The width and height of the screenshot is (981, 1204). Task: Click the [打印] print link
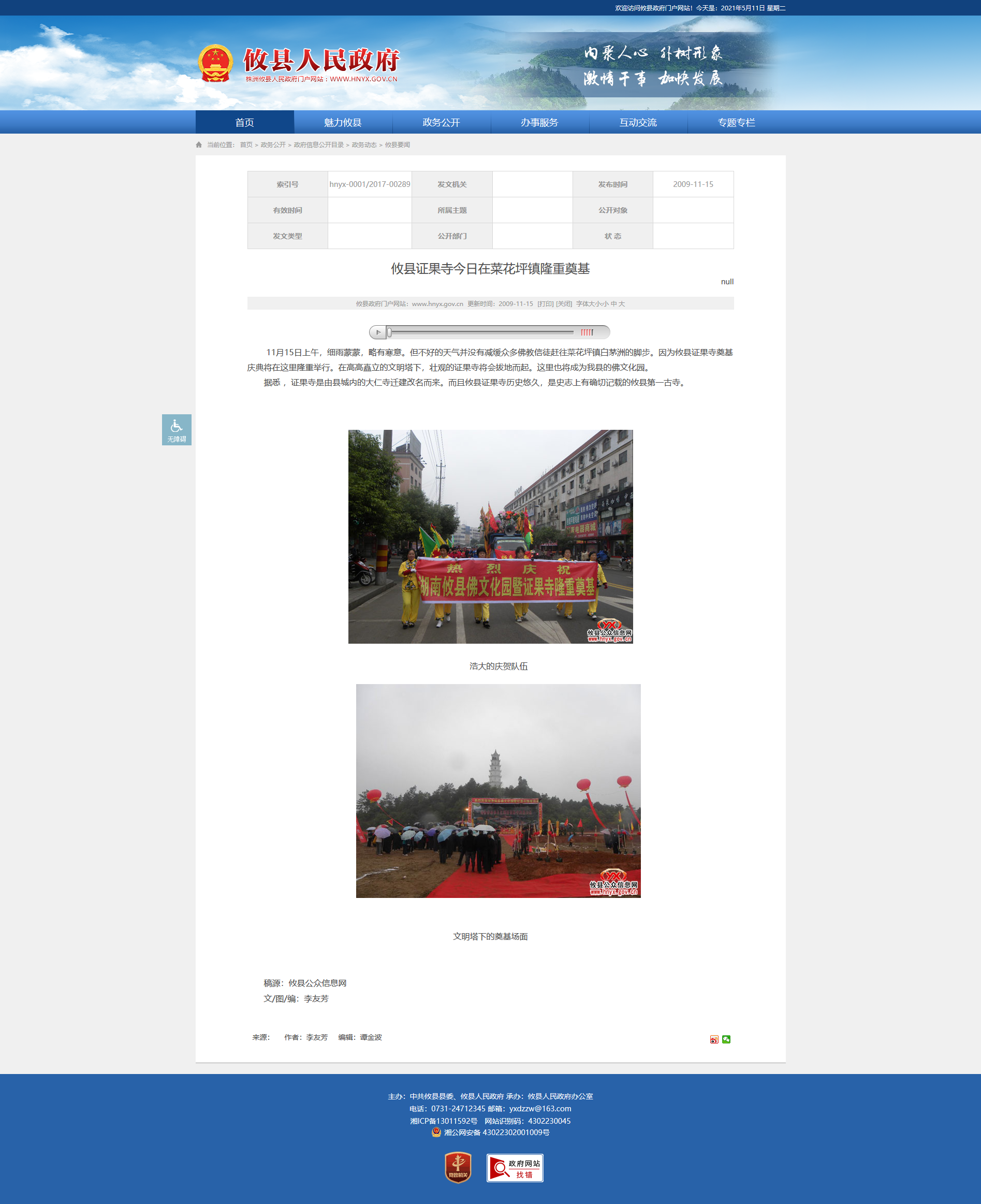545,304
